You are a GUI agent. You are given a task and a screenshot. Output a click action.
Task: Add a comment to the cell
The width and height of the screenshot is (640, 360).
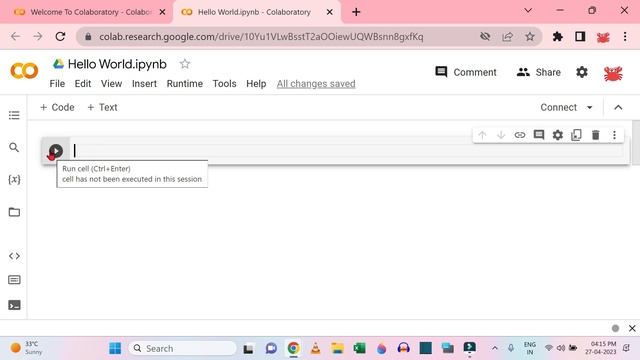tap(539, 135)
